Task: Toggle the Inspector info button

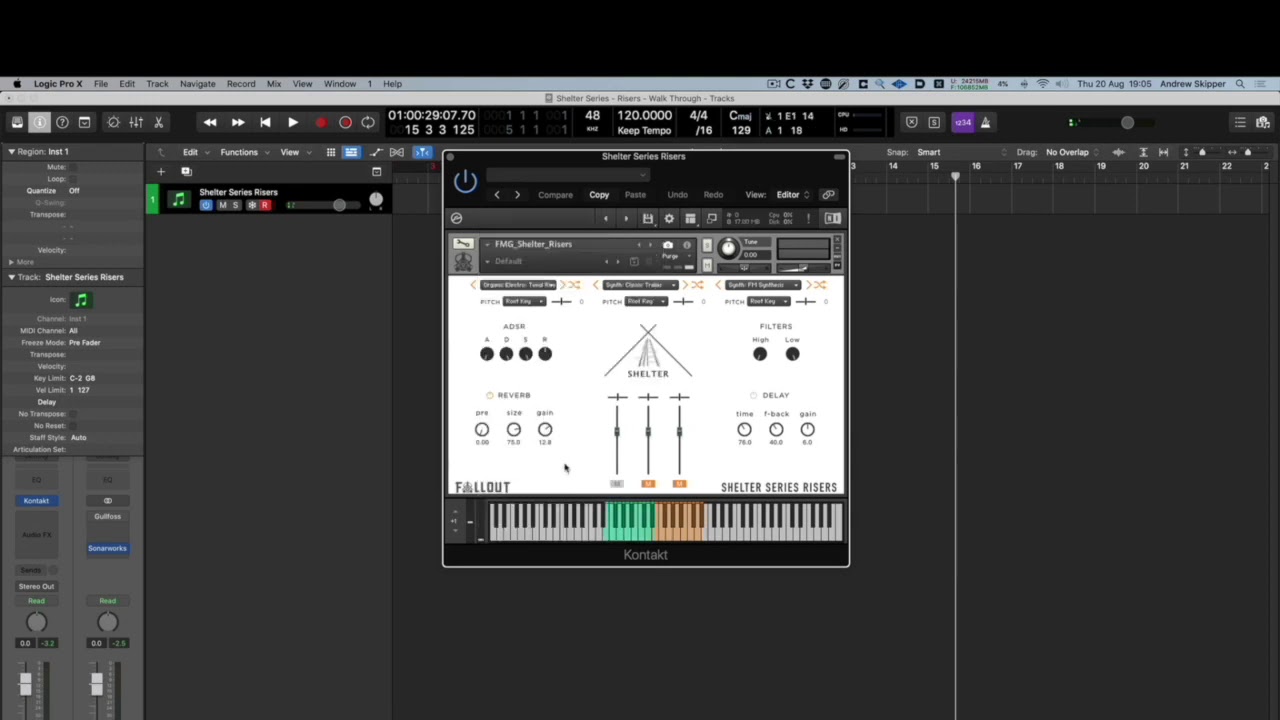Action: tap(40, 122)
